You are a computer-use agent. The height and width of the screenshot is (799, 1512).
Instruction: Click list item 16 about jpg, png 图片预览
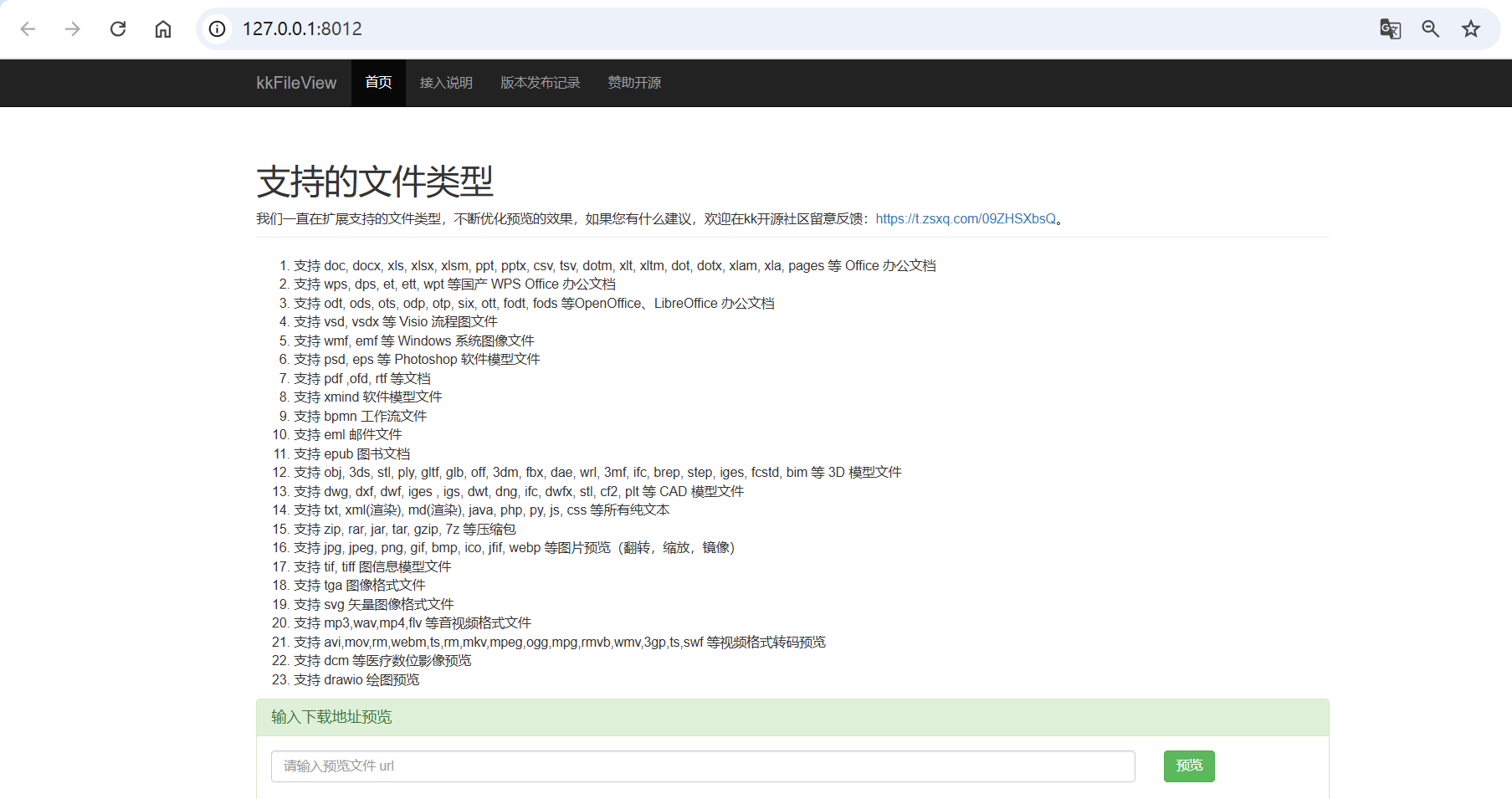[515, 548]
